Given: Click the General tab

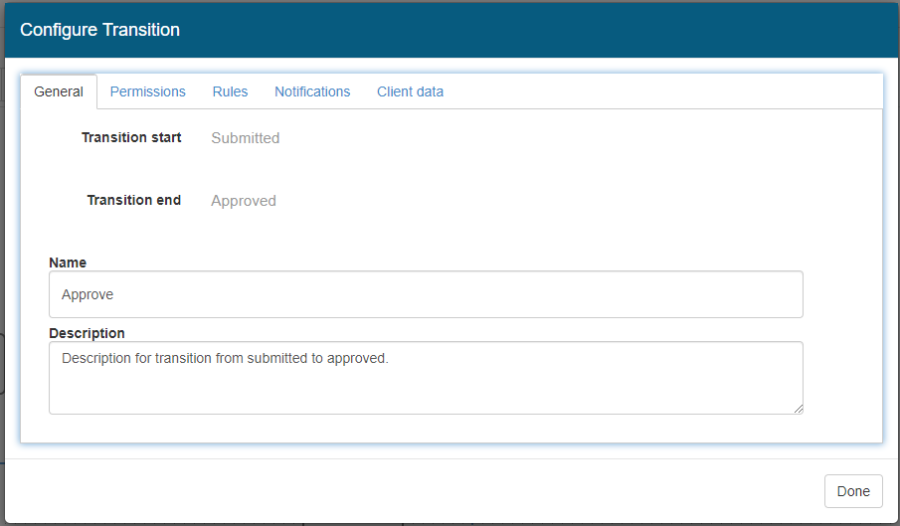Looking at the screenshot, I should (x=59, y=92).
